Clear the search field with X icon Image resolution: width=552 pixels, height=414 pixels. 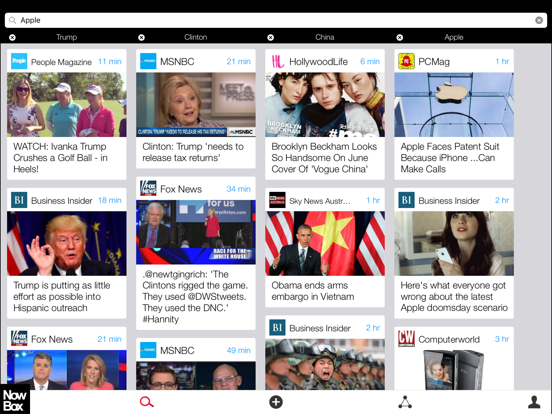(539, 20)
